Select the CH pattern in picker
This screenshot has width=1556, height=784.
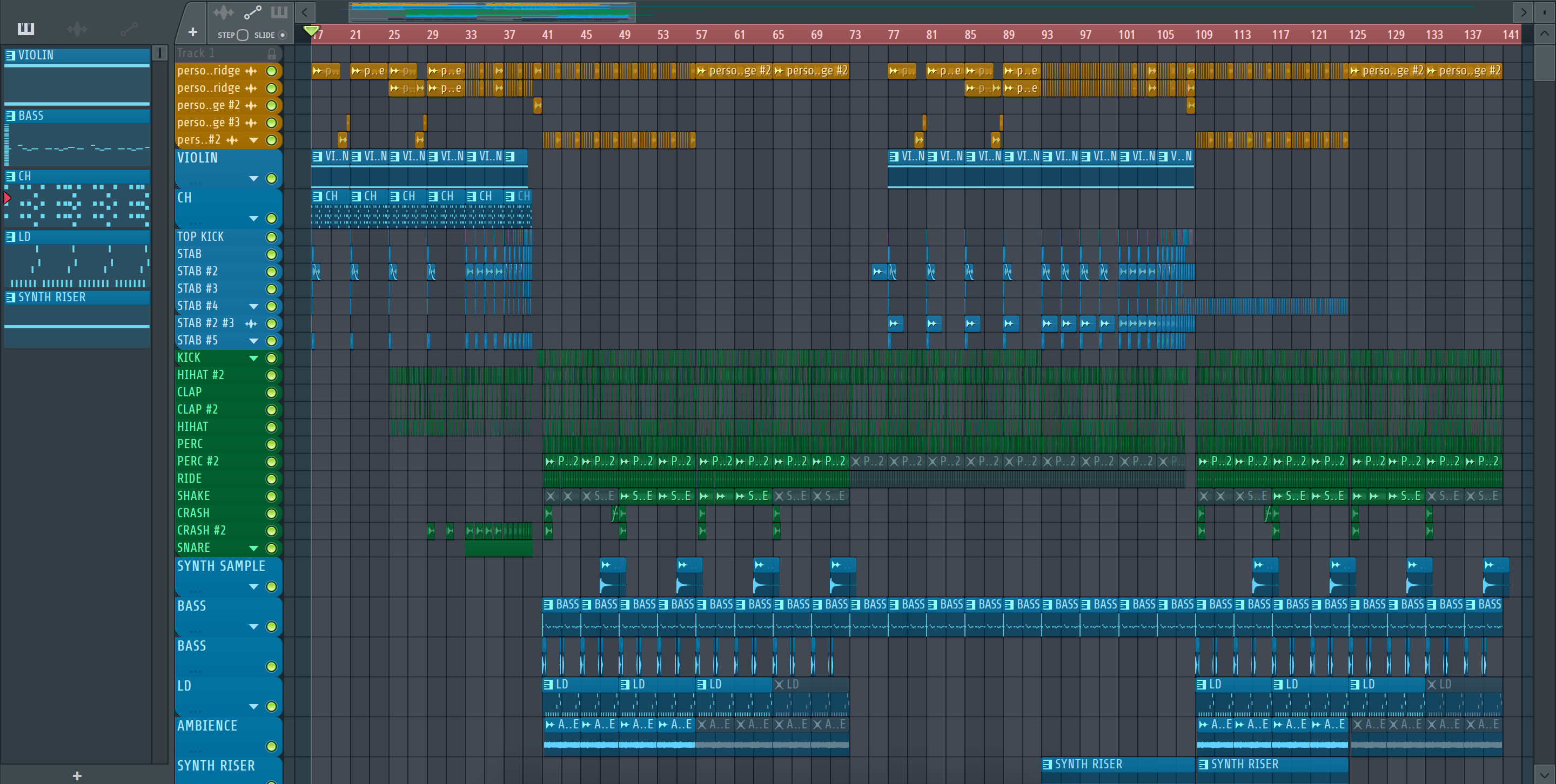pos(77,198)
